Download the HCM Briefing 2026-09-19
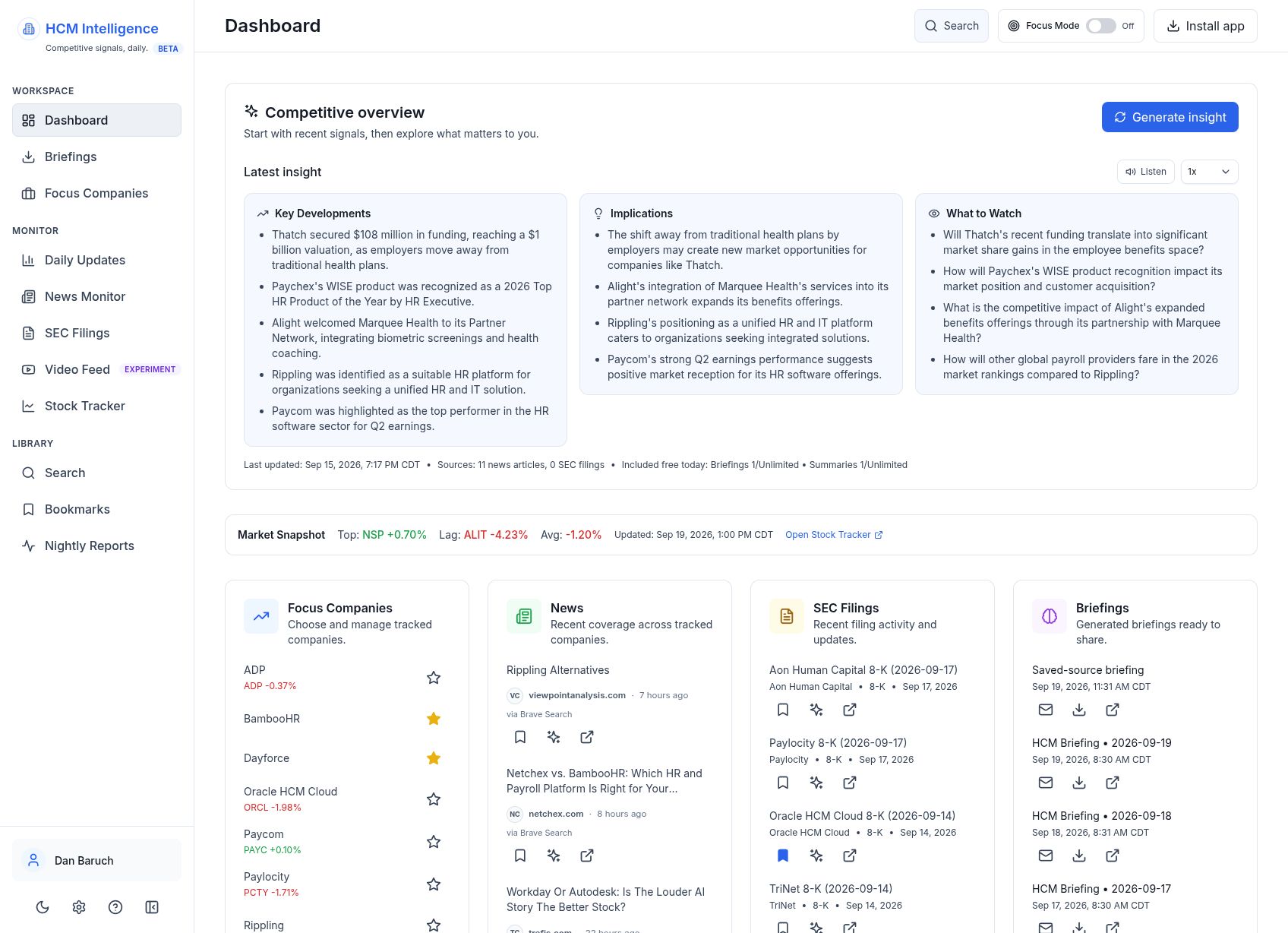 pos(1079,783)
